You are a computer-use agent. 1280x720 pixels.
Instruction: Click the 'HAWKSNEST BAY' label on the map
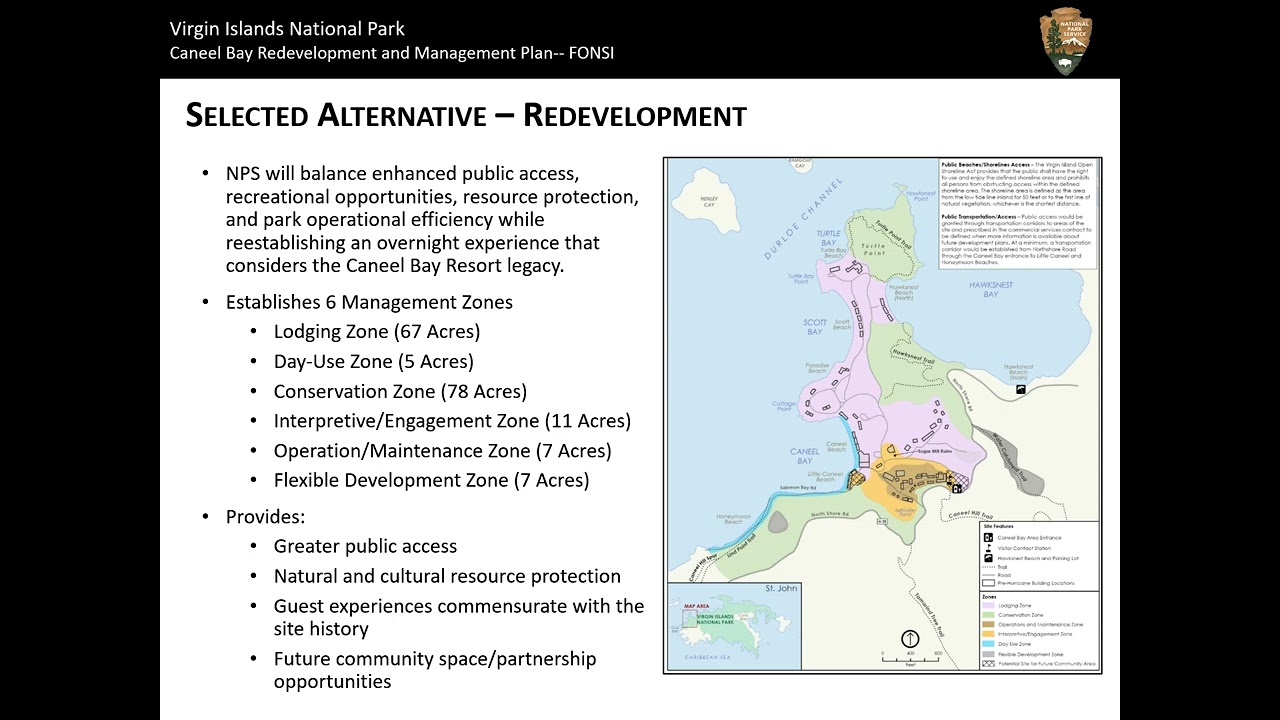(x=991, y=290)
